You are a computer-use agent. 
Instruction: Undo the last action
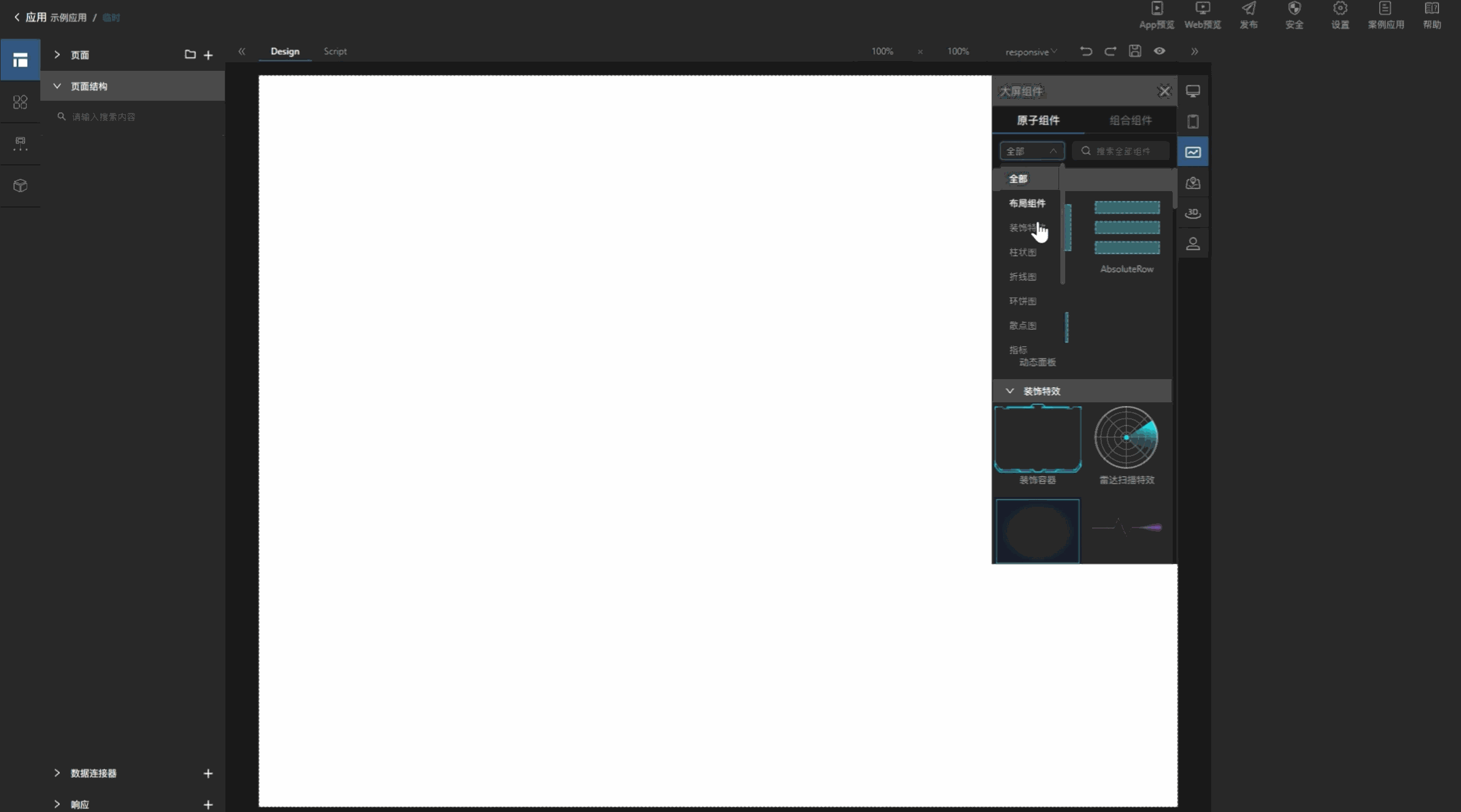[1086, 51]
